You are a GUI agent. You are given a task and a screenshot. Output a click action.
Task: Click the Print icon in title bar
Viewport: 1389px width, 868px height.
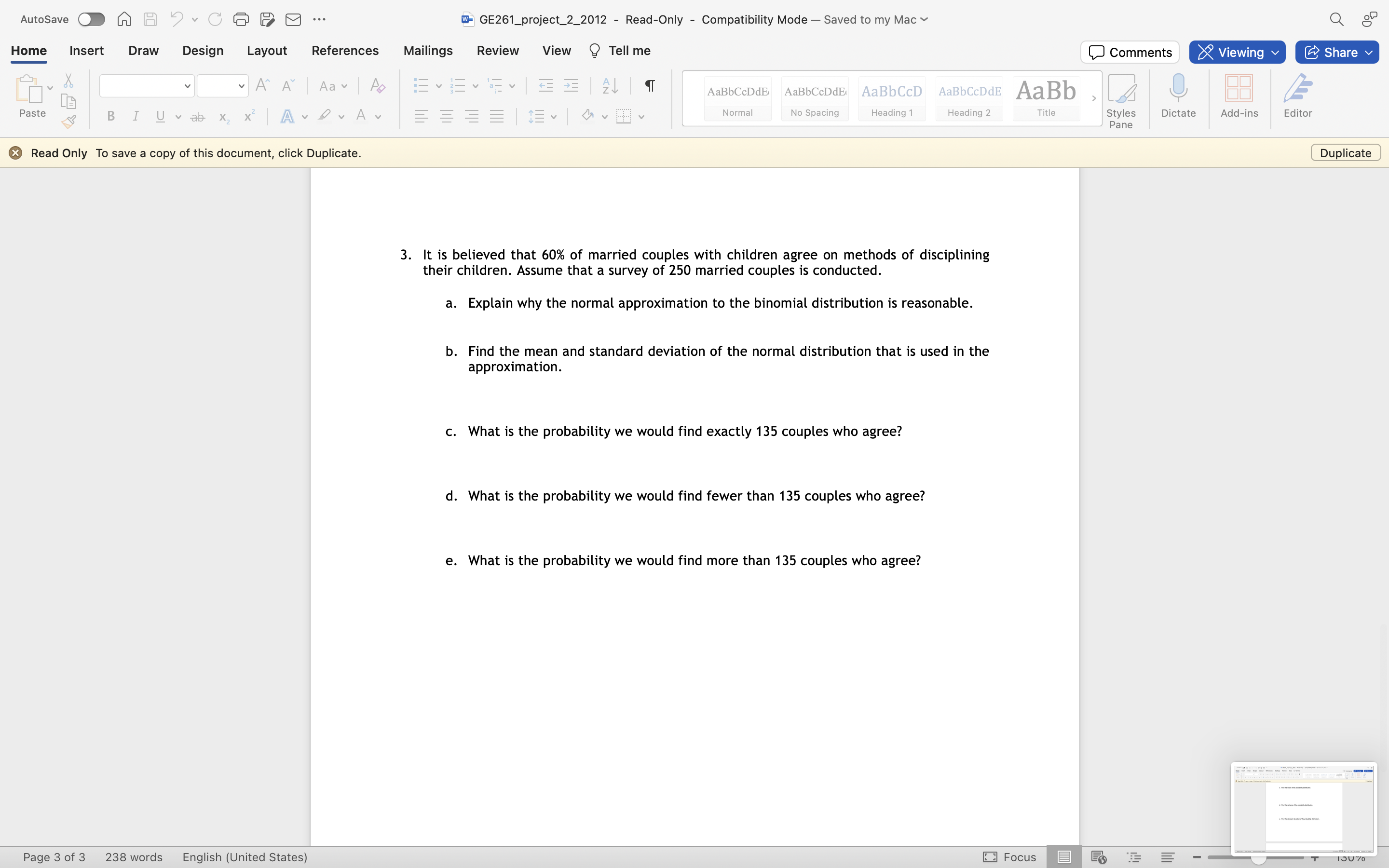click(x=241, y=19)
